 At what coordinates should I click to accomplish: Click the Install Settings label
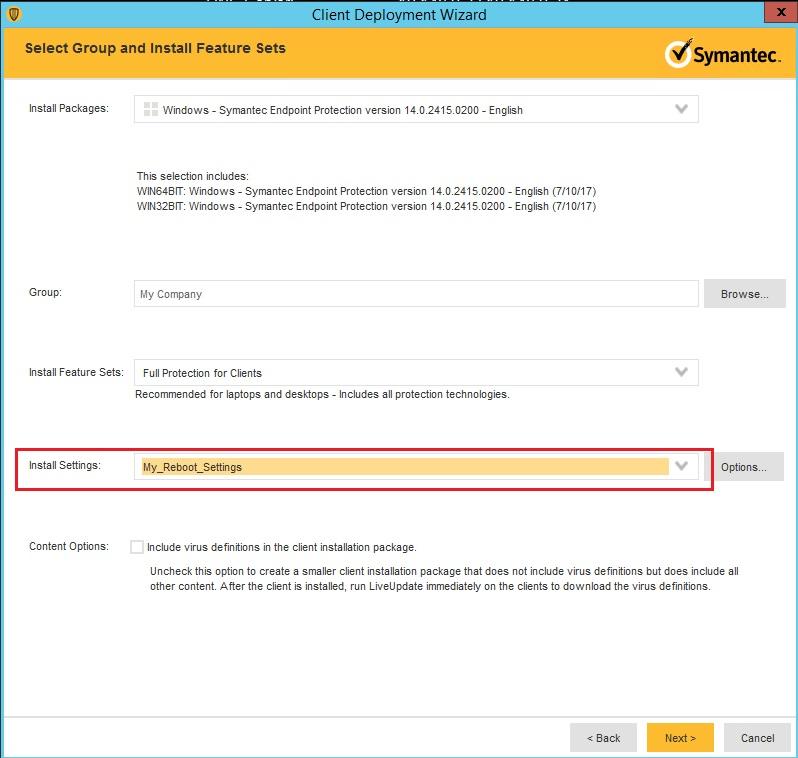tap(65, 465)
